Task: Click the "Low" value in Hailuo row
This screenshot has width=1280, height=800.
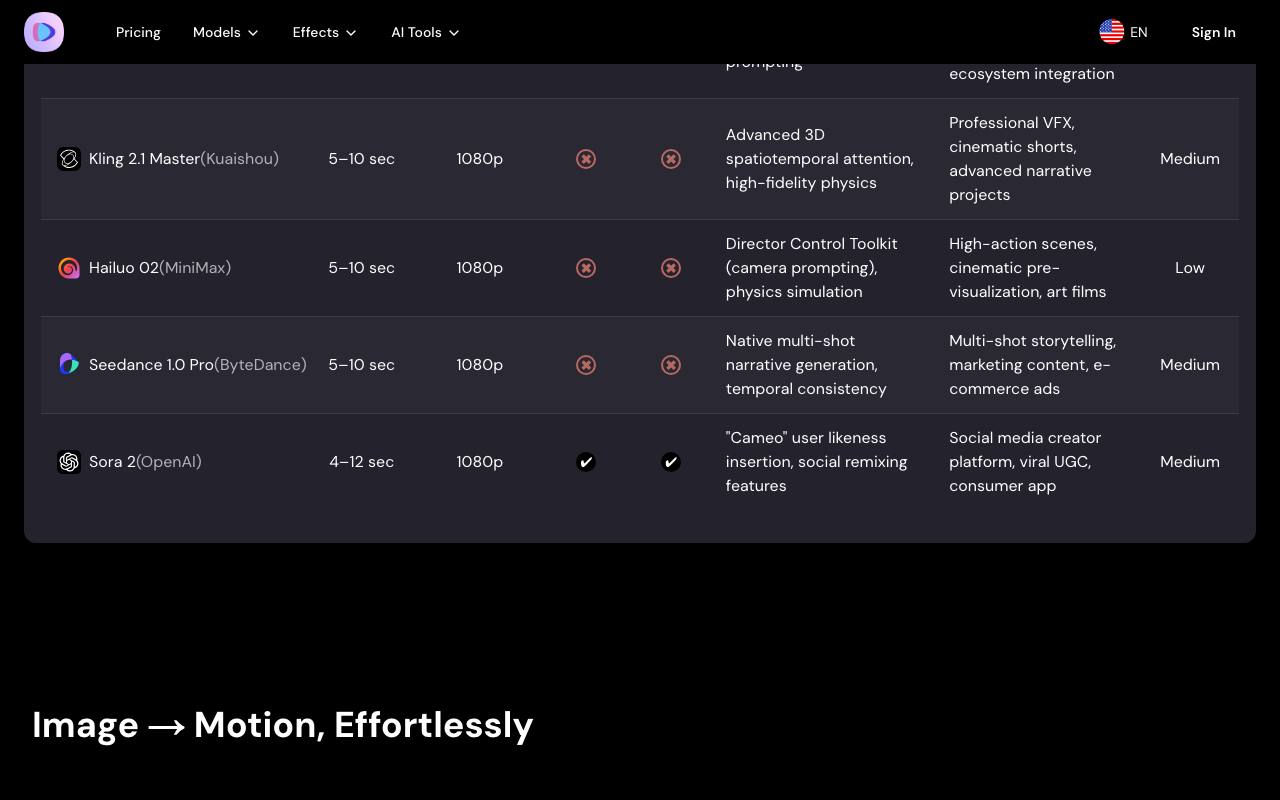Action: point(1190,268)
